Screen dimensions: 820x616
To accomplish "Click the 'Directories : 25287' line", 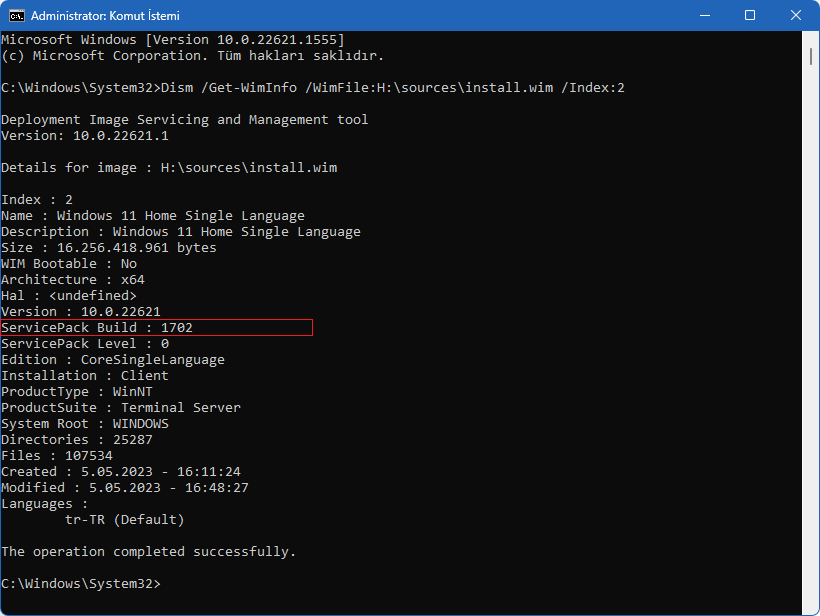I will [x=77, y=440].
